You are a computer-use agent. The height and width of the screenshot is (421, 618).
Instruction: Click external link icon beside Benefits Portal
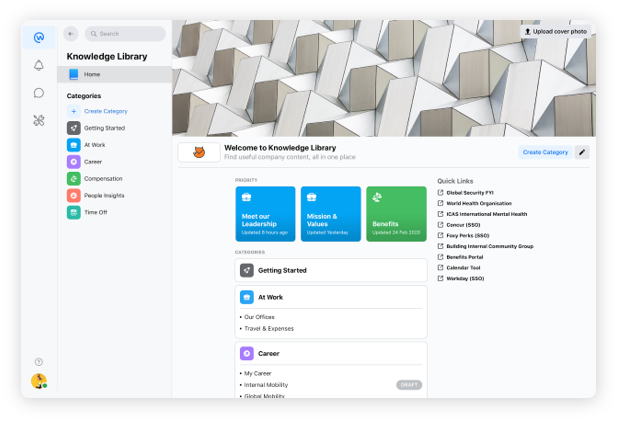pos(441,257)
